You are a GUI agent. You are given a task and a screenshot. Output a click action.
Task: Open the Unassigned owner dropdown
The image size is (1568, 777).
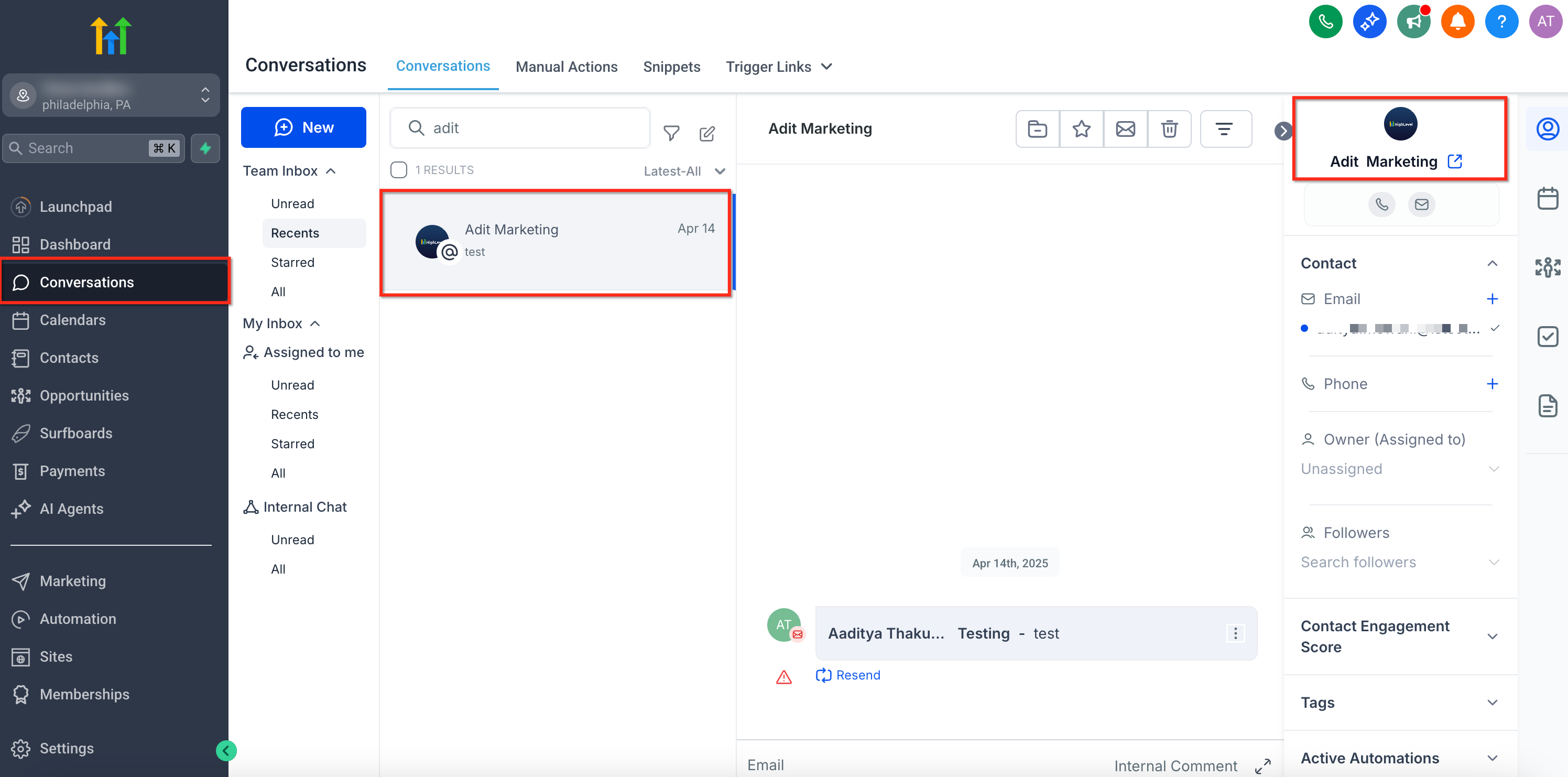pyautogui.click(x=1399, y=468)
